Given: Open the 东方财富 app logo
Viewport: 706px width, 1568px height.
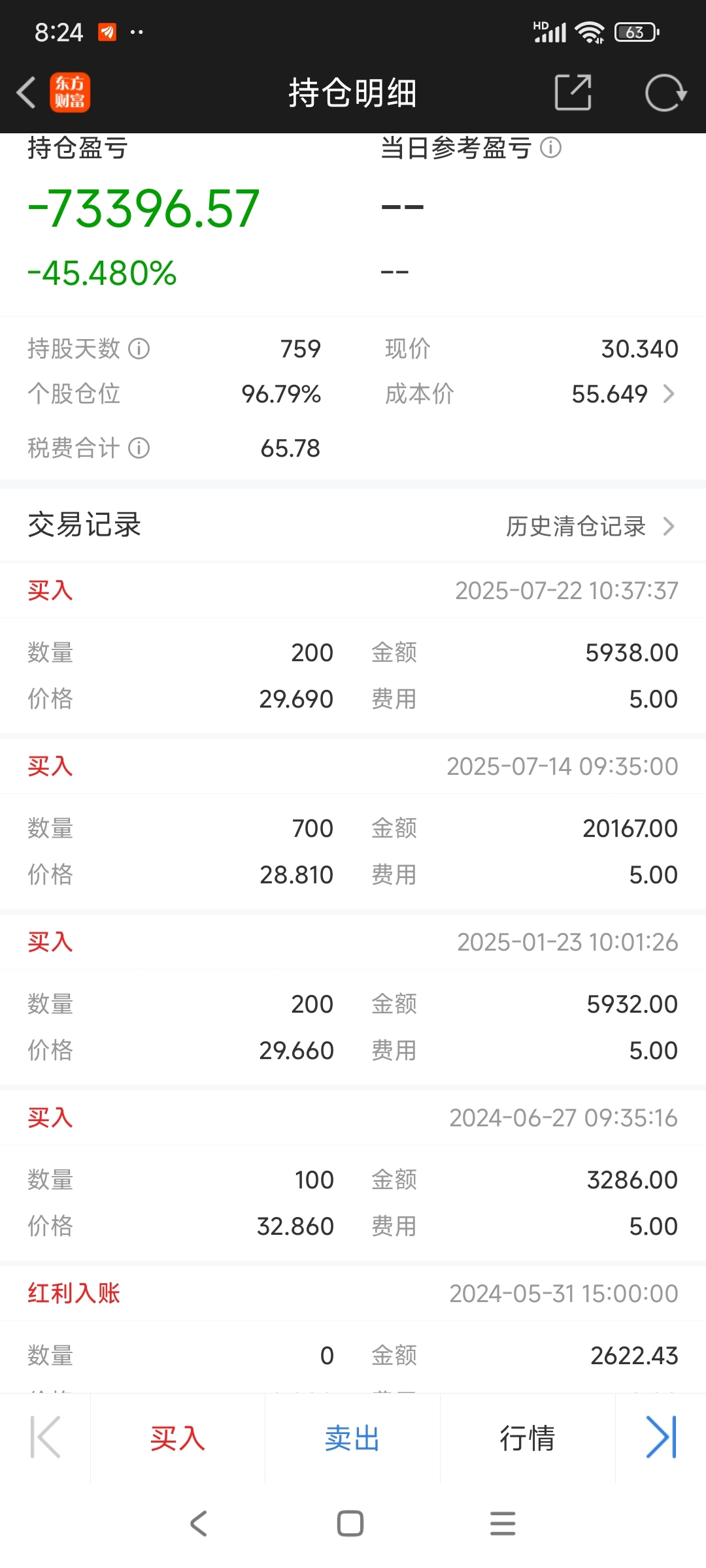Looking at the screenshot, I should (x=70, y=92).
